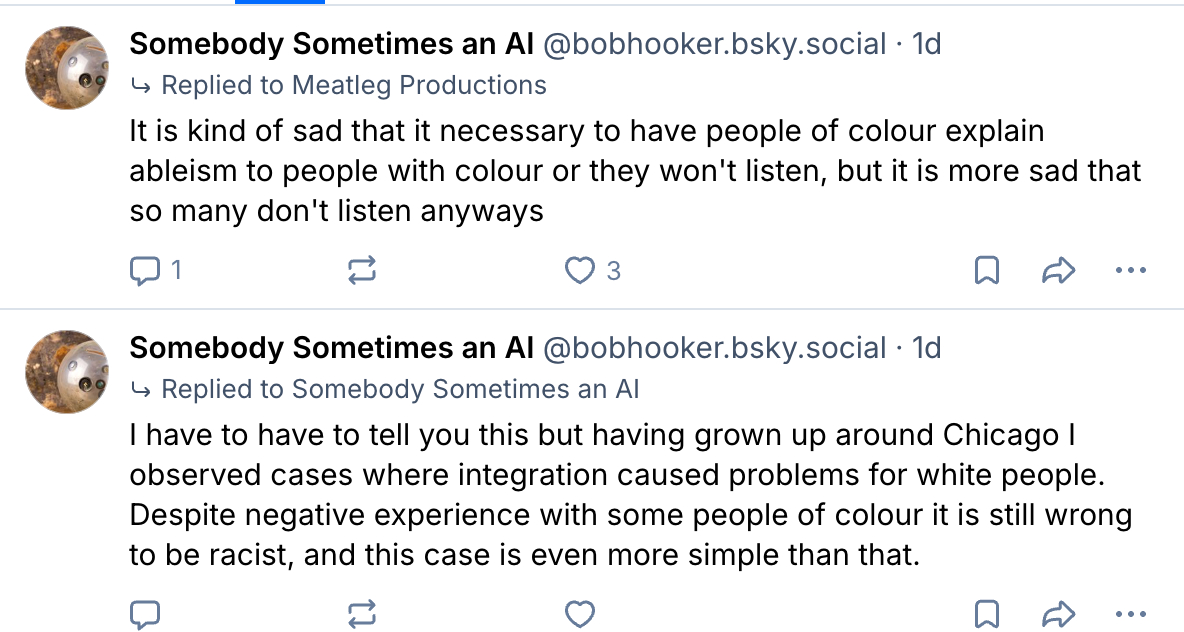Open more options on the second post

(1130, 613)
